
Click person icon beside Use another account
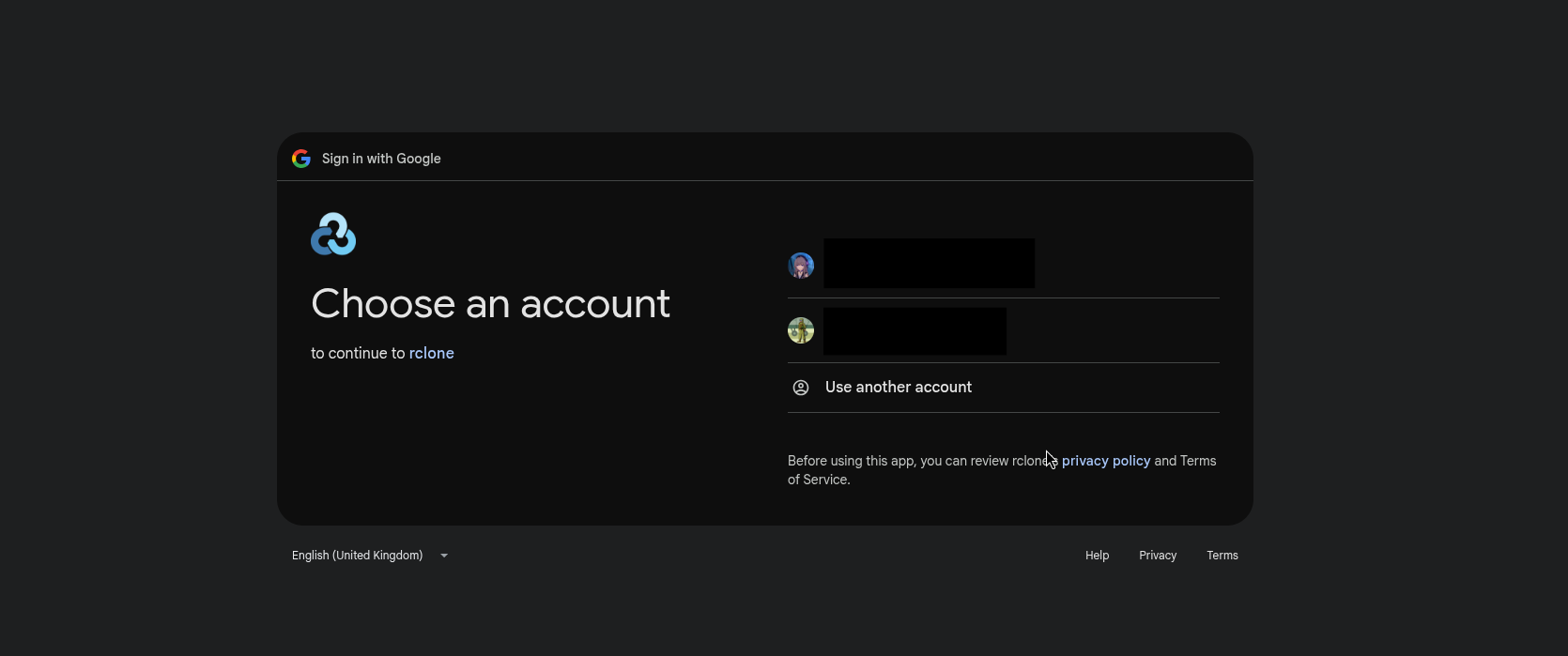[801, 388]
